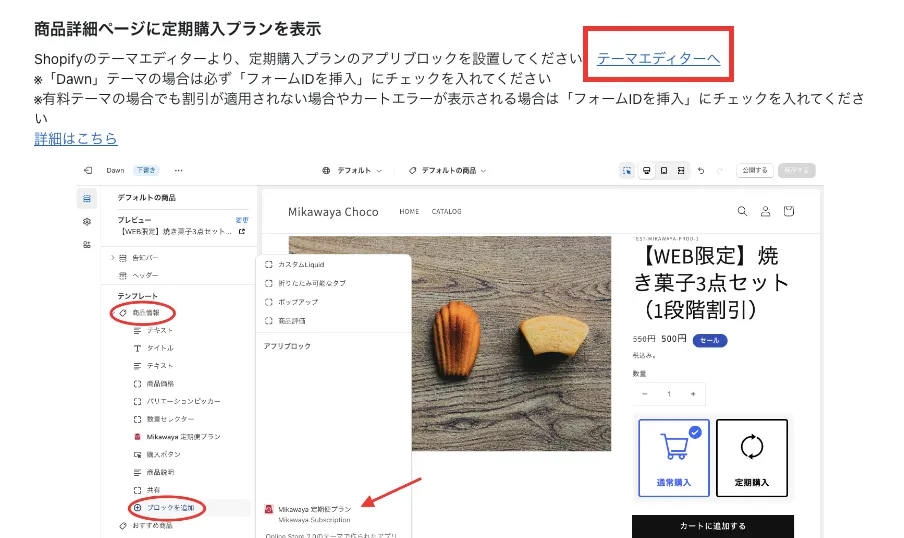Select the 通常購入 purchase option
904x538 pixels.
click(x=673, y=458)
